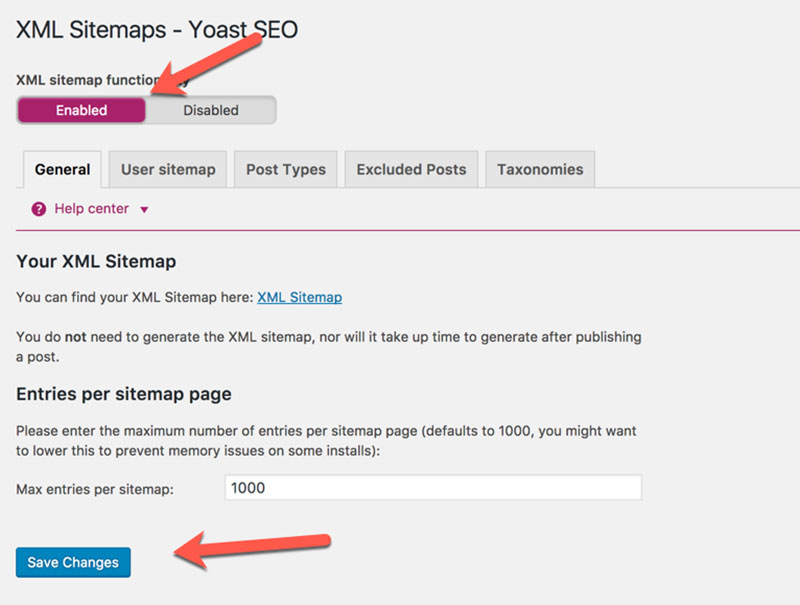
Task: View the Taxonomies tab
Action: (x=540, y=169)
